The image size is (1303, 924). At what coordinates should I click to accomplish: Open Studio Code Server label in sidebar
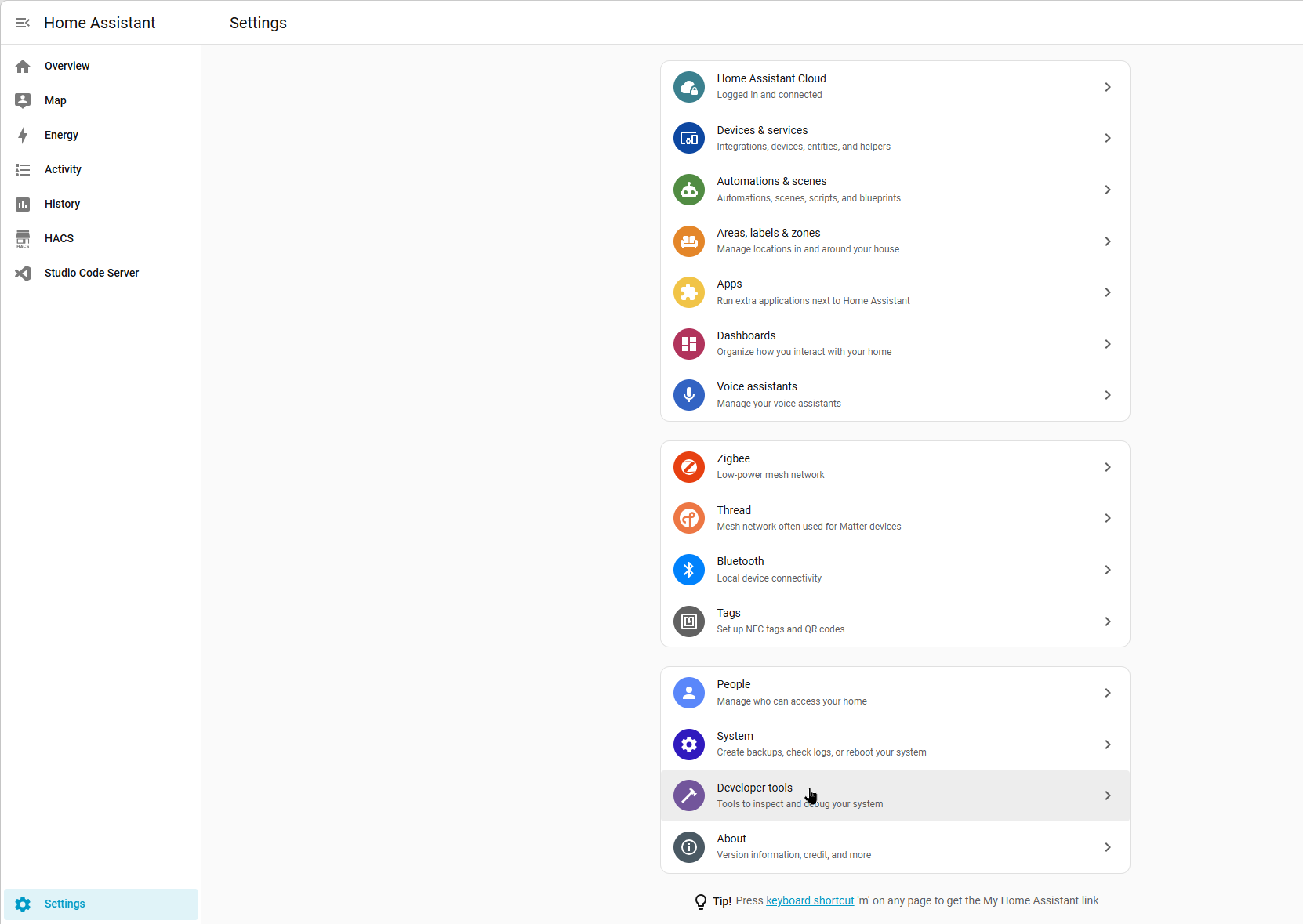pos(92,273)
